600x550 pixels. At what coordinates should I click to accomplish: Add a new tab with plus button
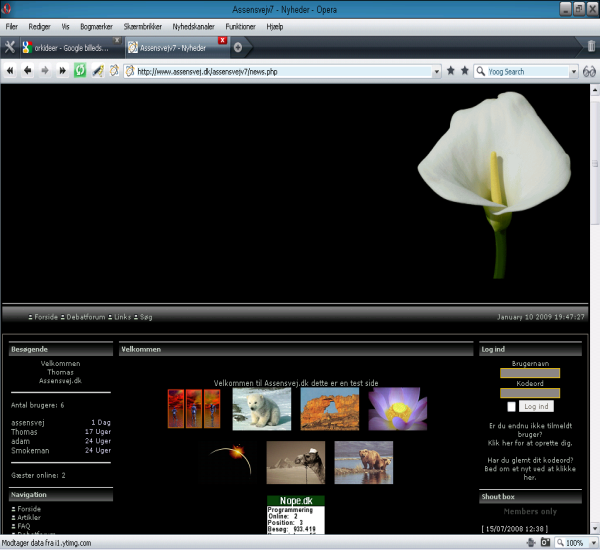pos(238,47)
